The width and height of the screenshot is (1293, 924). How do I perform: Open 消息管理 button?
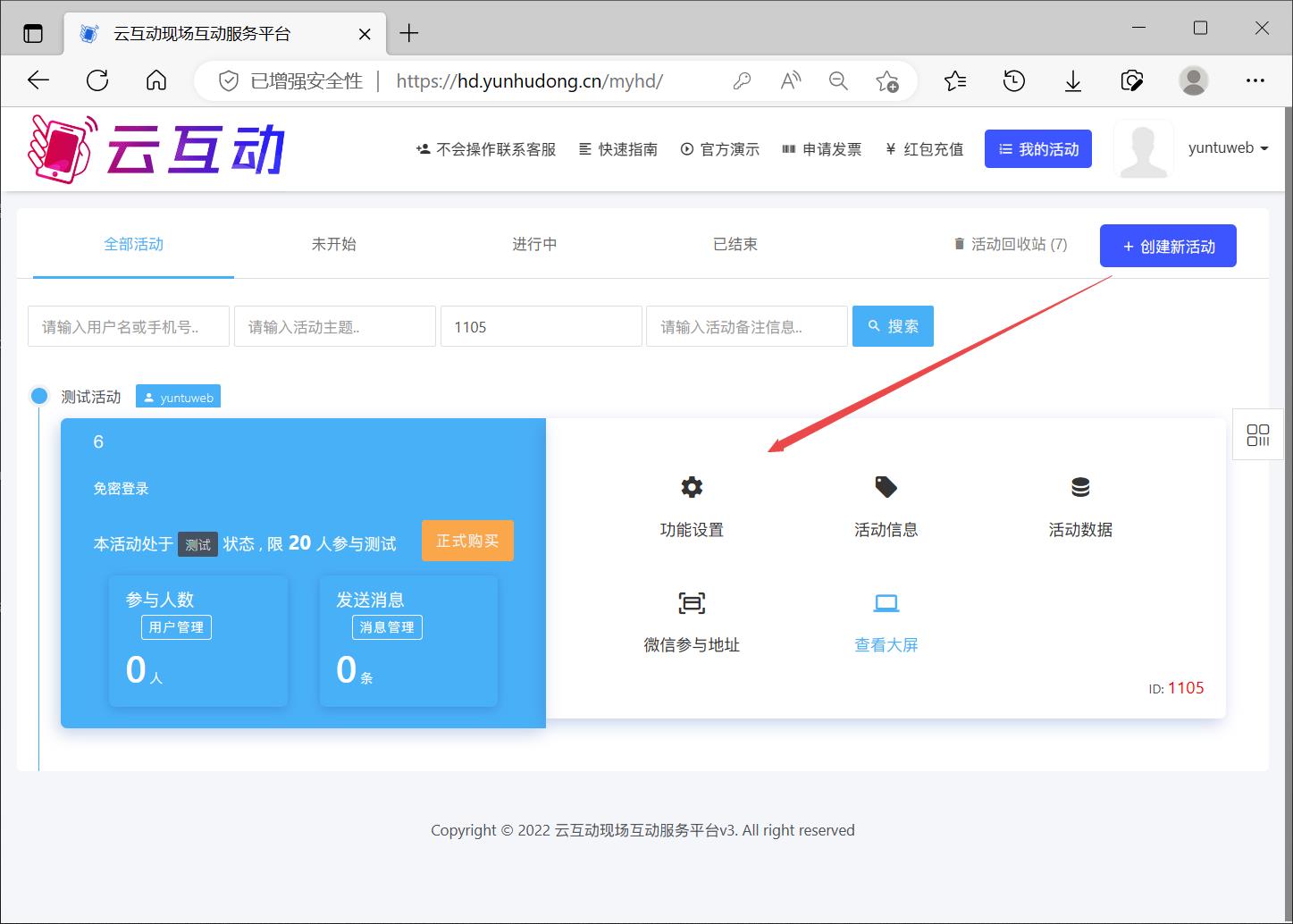(387, 627)
